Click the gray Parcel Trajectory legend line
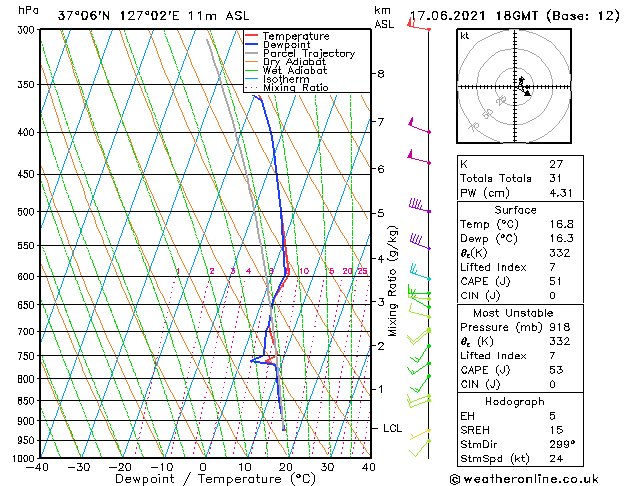The height and width of the screenshot is (486, 629). pyautogui.click(x=251, y=53)
